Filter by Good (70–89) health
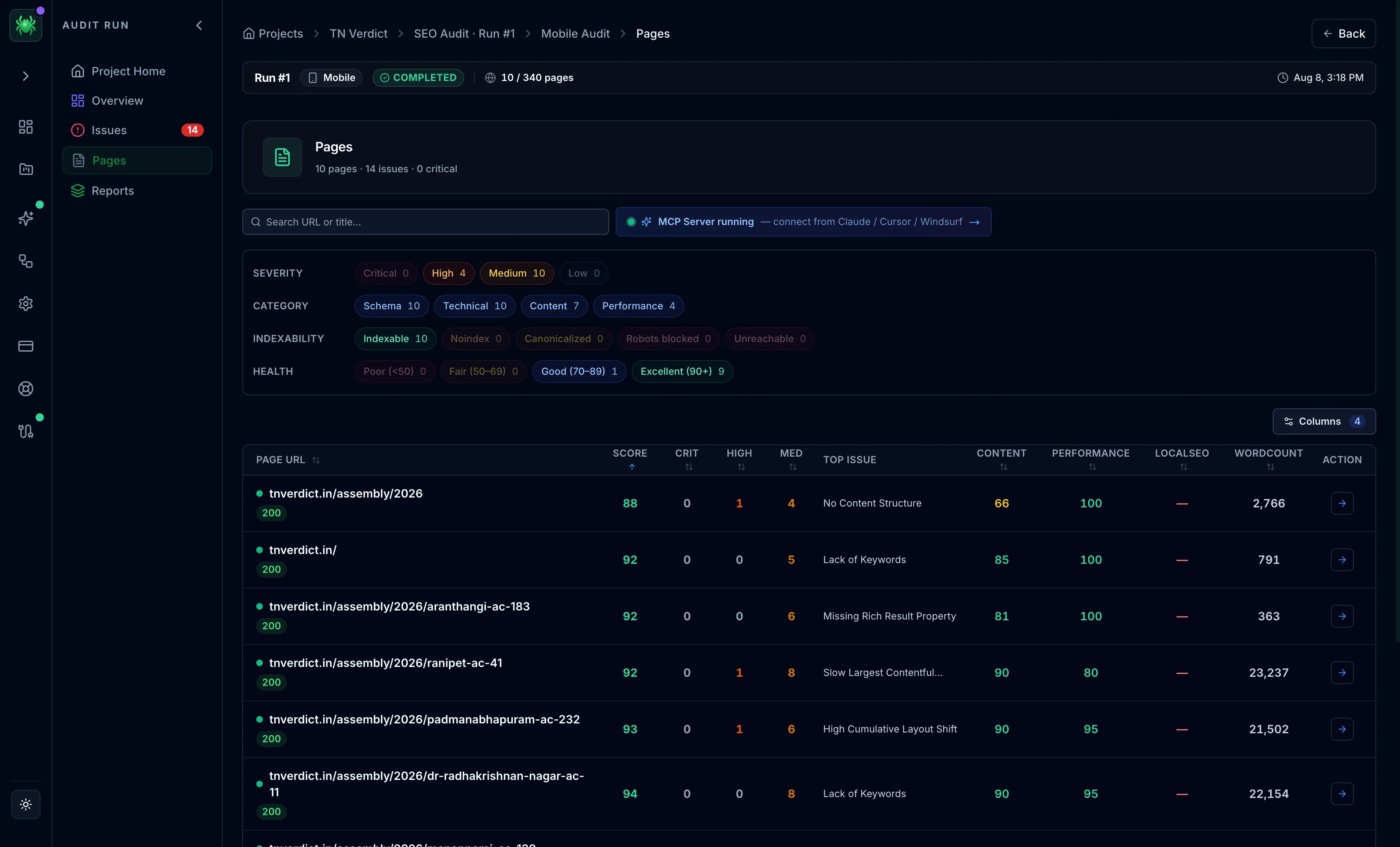This screenshot has height=847, width=1400. [579, 371]
